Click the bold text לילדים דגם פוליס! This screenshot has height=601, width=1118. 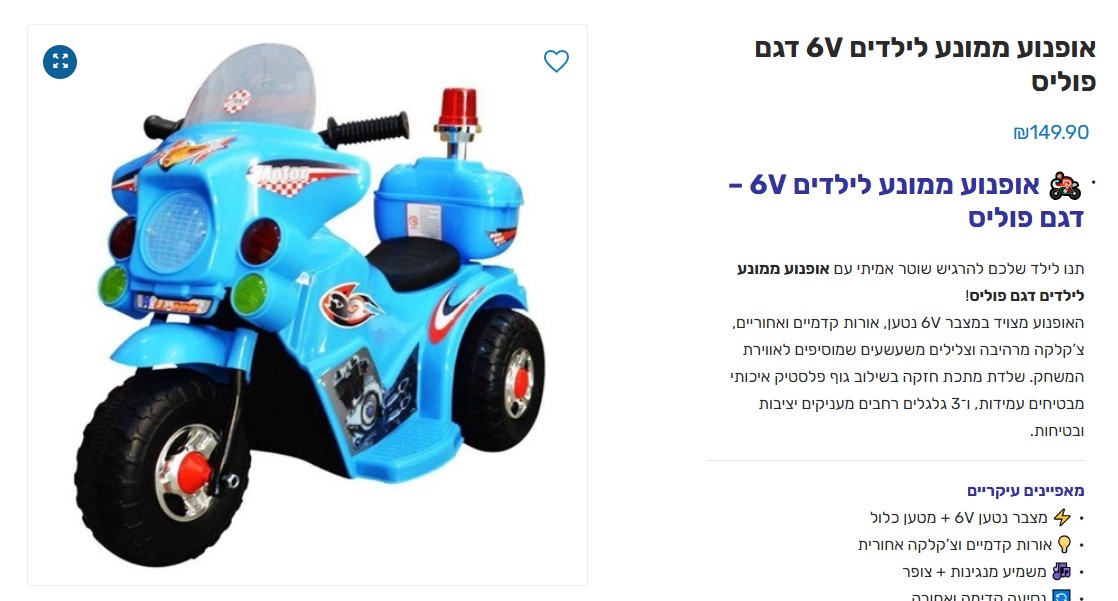click(x=1025, y=295)
